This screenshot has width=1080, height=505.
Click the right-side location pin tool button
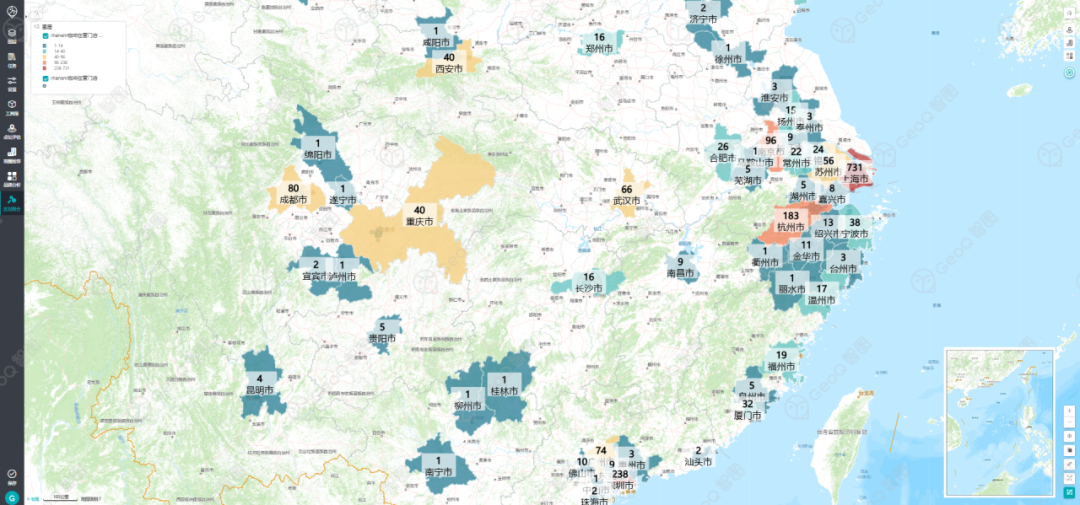(x=1069, y=30)
